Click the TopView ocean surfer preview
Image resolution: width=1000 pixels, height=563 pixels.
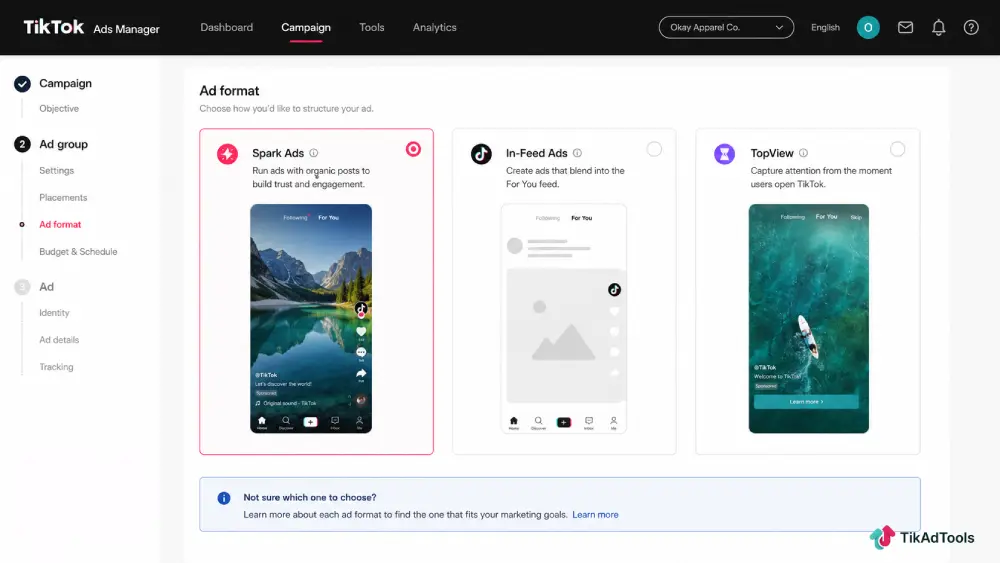[809, 318]
